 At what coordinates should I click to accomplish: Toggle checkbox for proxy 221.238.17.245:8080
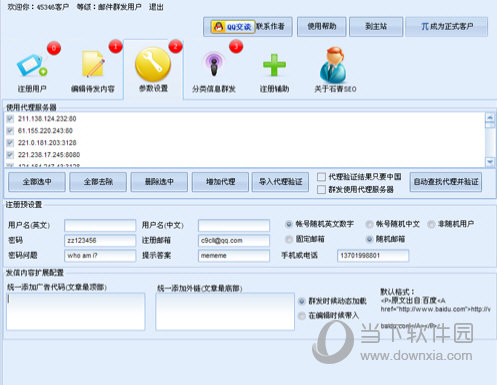point(10,155)
